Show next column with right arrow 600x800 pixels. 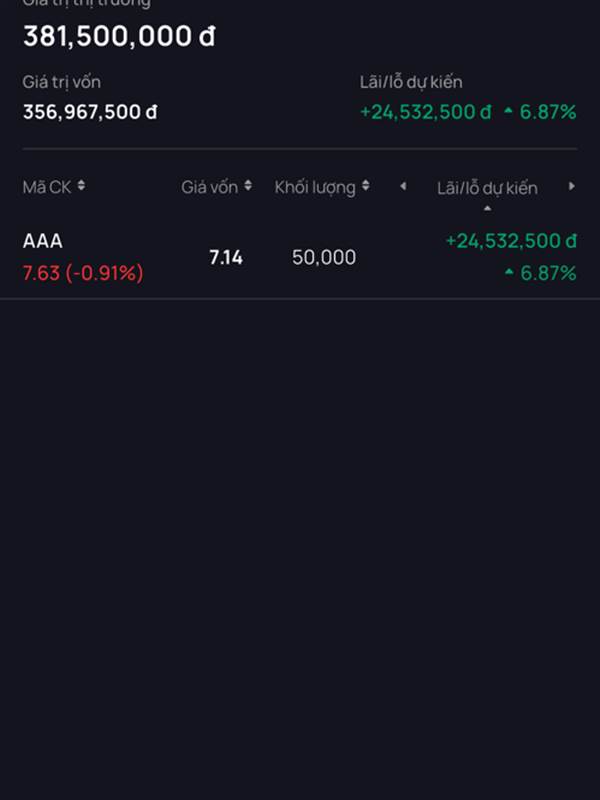point(572,186)
